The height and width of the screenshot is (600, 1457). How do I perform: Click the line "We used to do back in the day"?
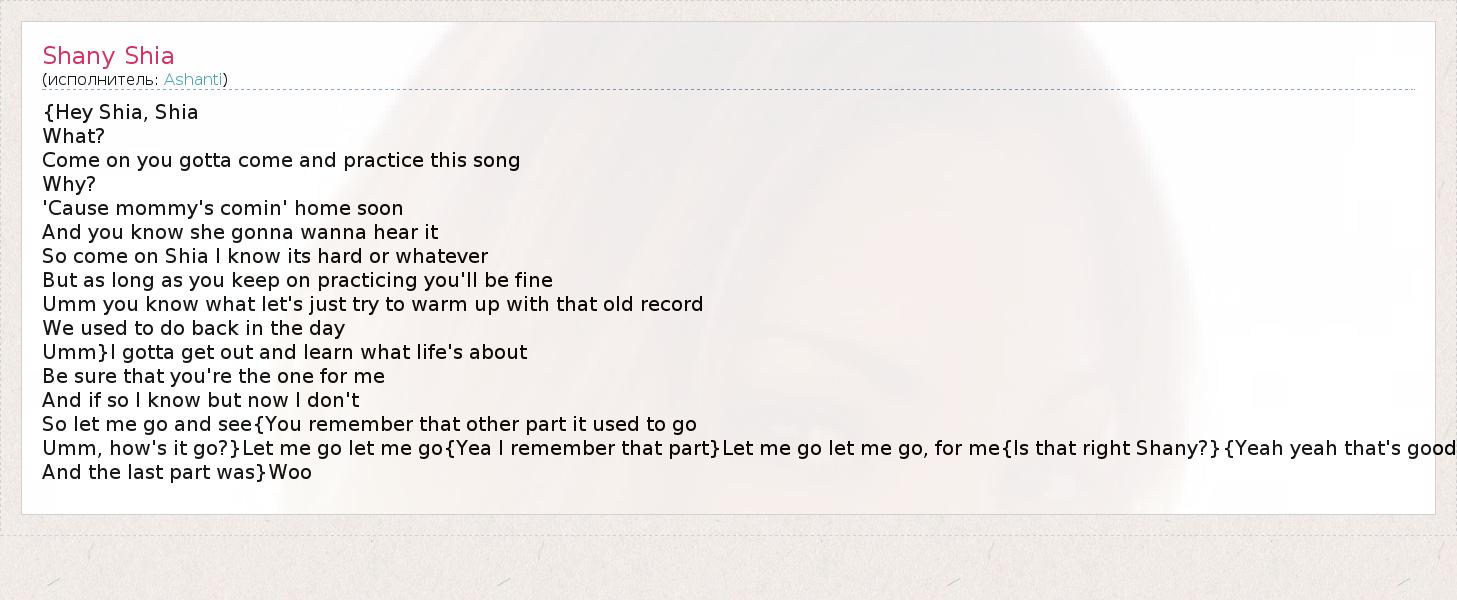click(193, 328)
